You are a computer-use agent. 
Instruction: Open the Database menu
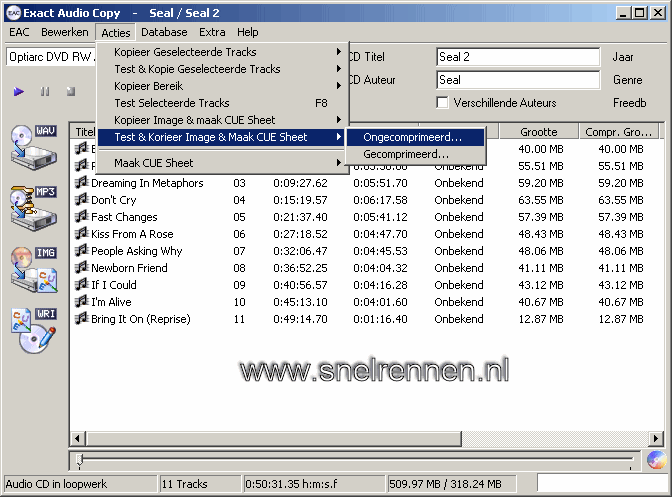click(164, 32)
